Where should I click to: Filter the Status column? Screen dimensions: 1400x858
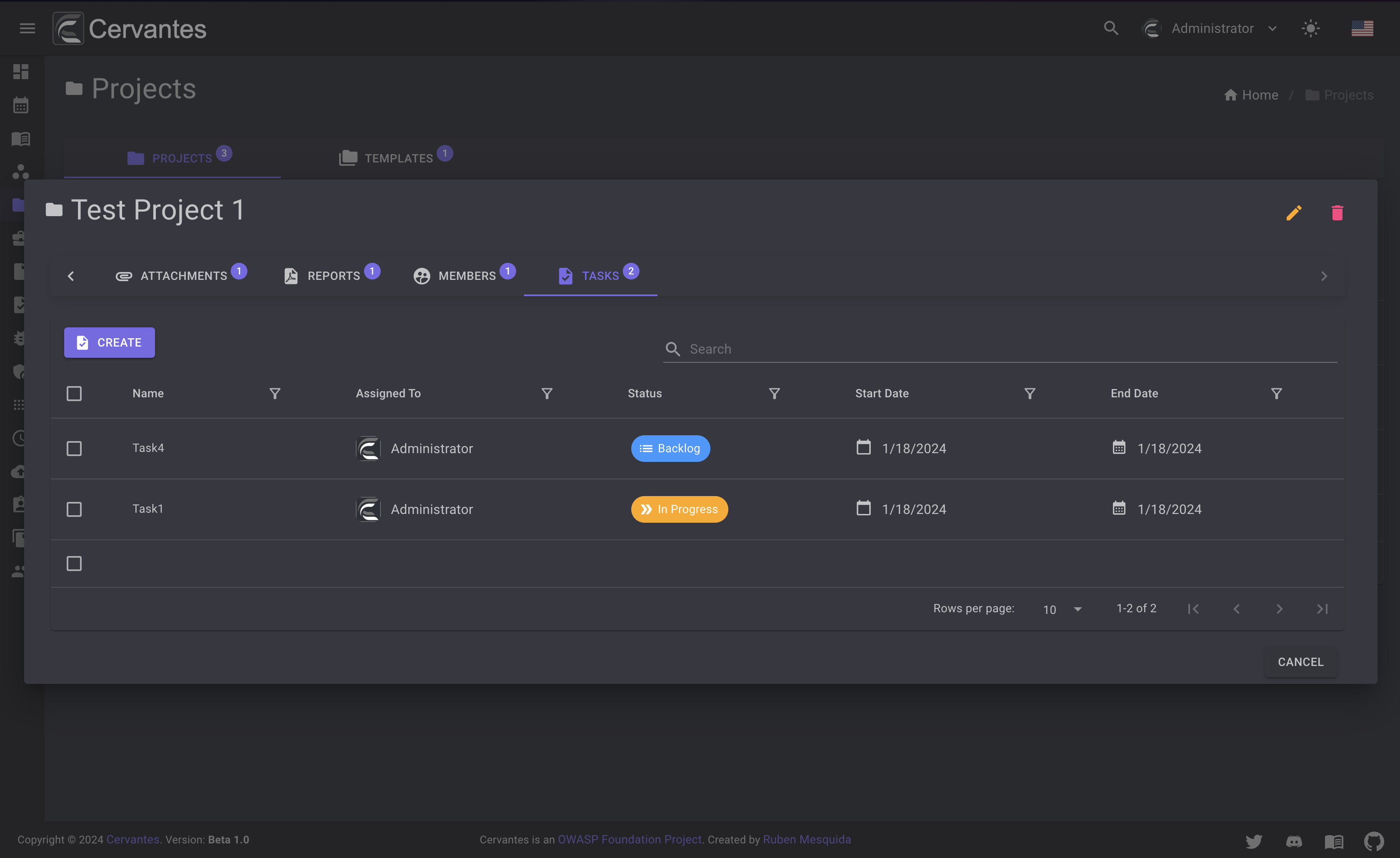pyautogui.click(x=775, y=394)
